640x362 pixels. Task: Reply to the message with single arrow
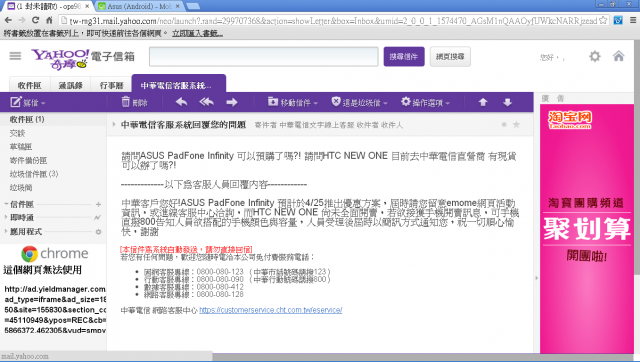[181, 102]
